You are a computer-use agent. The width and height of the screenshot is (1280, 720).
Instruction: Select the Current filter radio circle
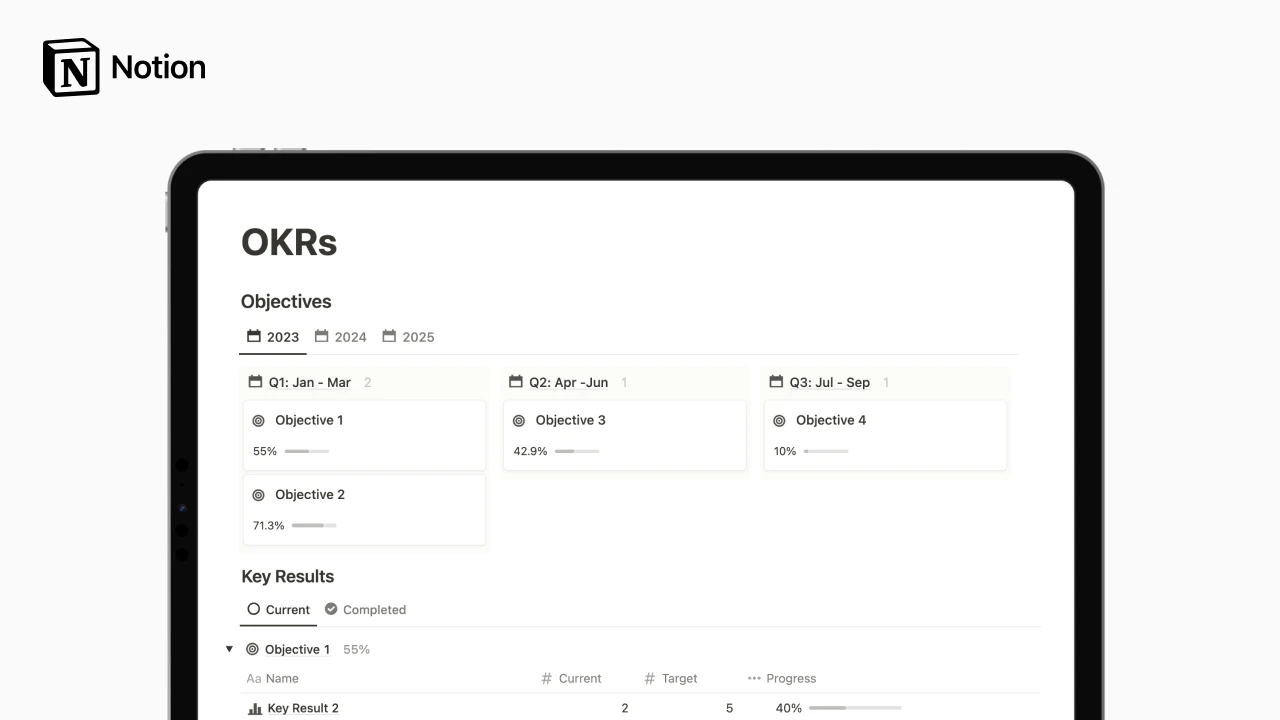[x=253, y=609]
